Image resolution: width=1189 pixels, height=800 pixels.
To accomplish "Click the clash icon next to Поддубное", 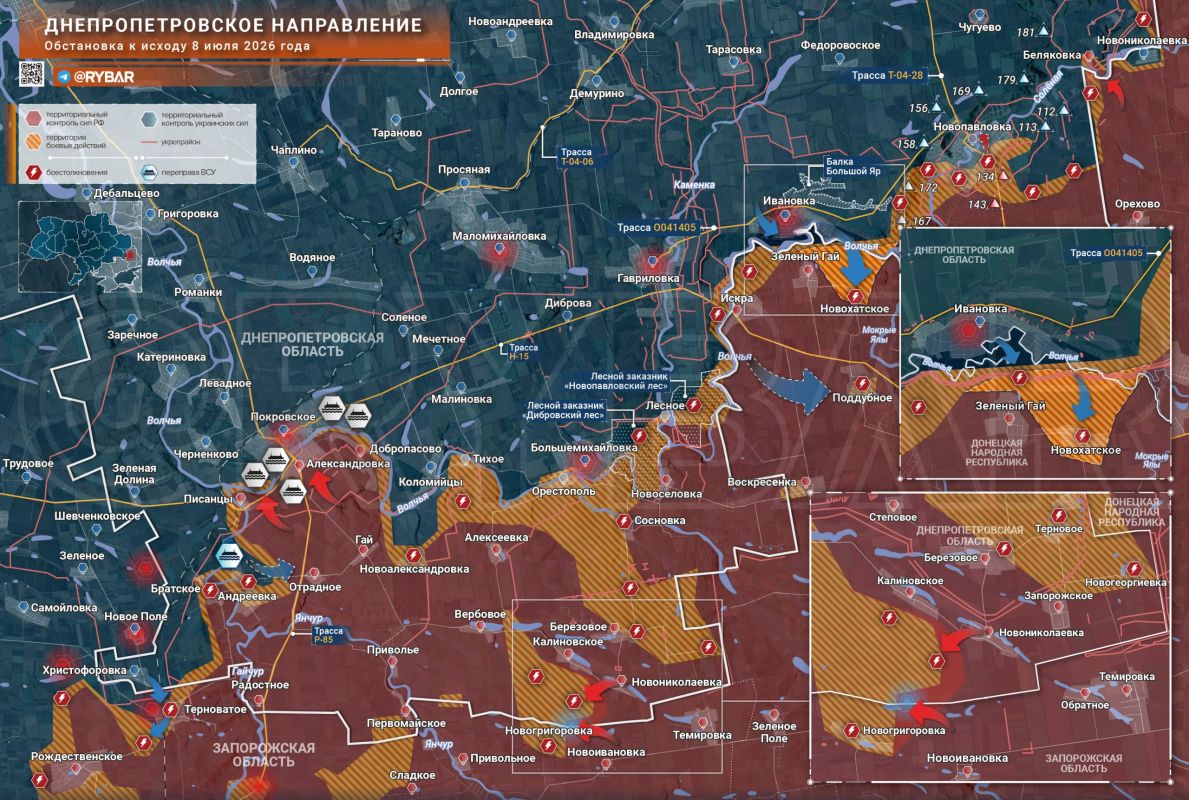I will [861, 384].
